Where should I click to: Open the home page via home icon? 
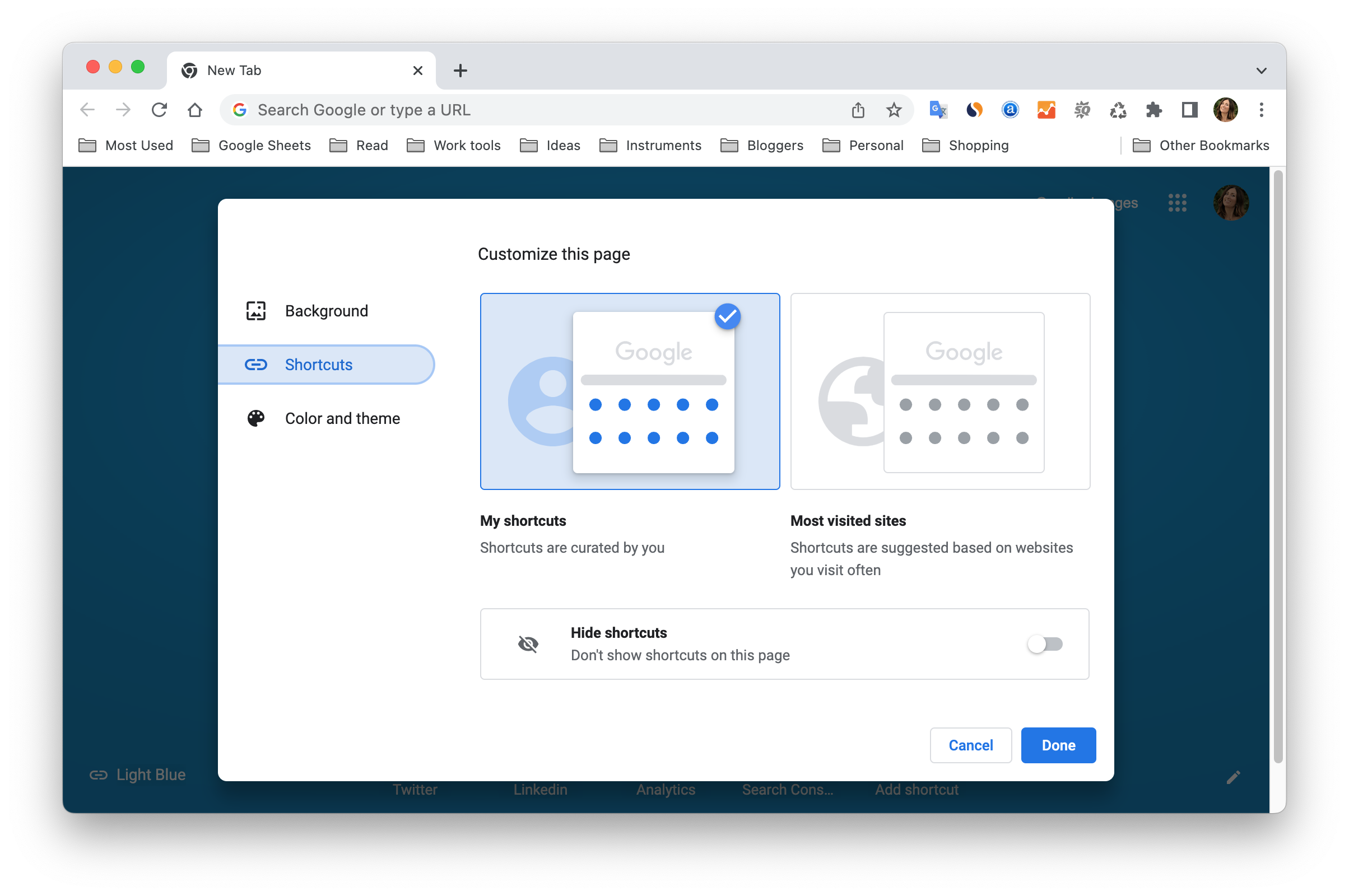tap(195, 110)
